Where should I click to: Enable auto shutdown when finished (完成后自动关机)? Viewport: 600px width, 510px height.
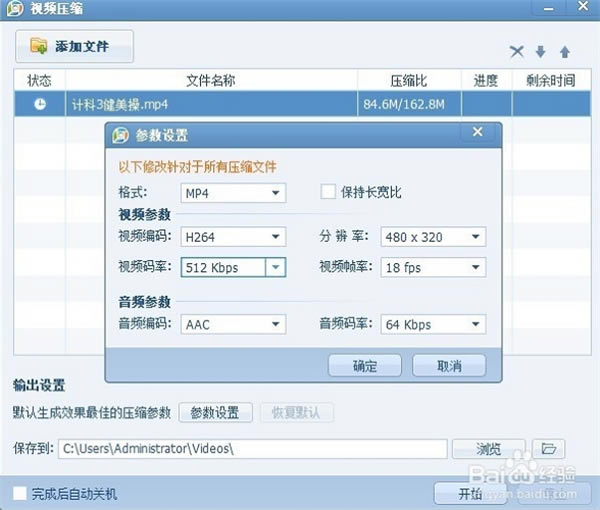(x=20, y=494)
